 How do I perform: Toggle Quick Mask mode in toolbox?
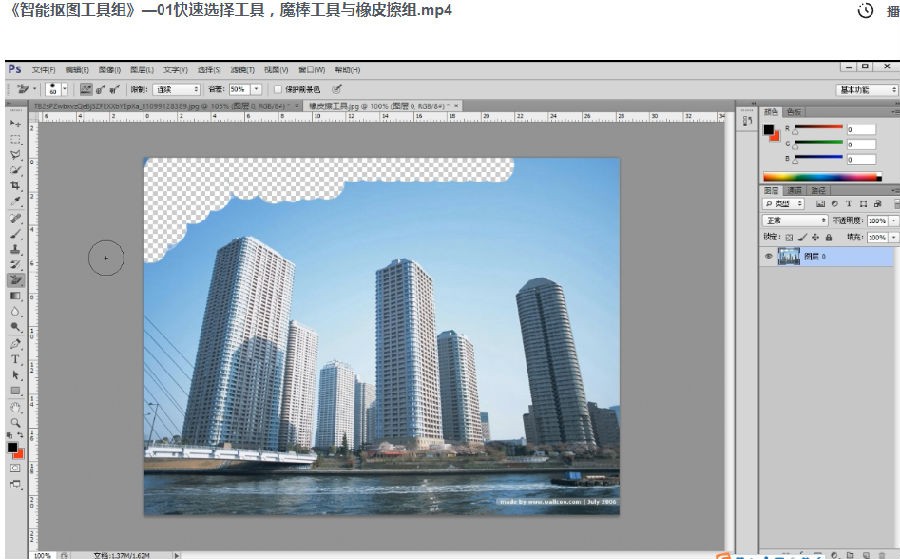tap(15, 468)
